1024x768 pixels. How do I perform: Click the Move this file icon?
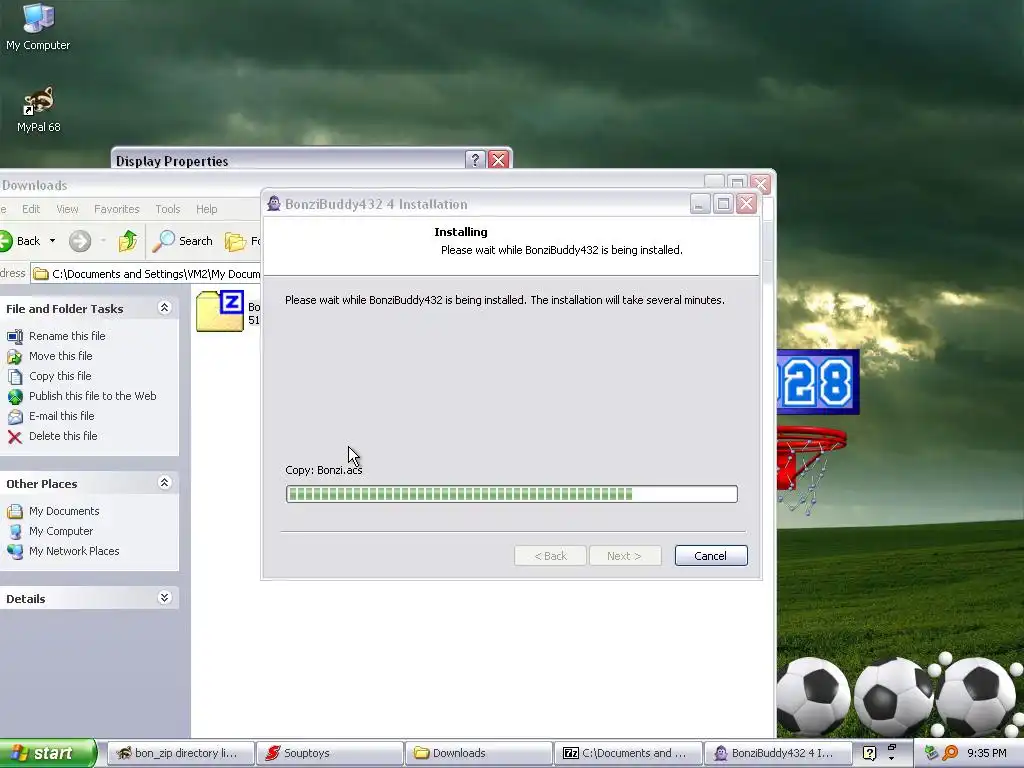(x=15, y=357)
